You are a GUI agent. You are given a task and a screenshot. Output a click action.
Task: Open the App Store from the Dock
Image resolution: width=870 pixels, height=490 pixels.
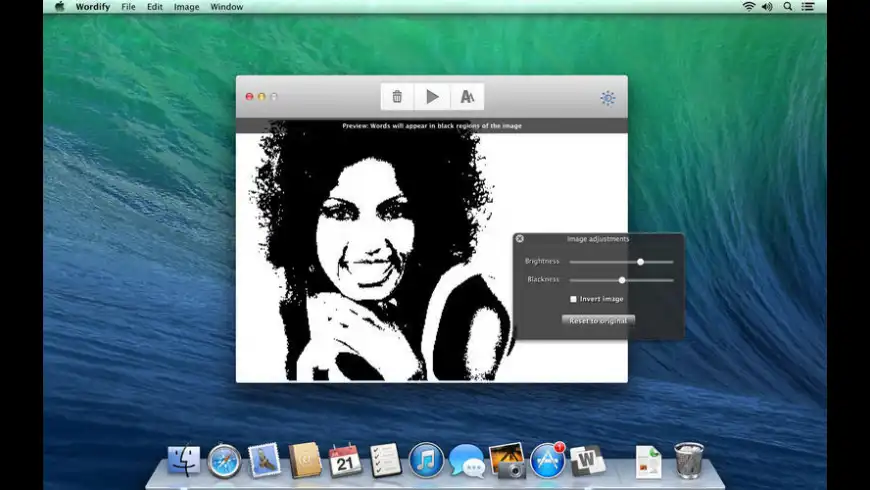coord(547,461)
